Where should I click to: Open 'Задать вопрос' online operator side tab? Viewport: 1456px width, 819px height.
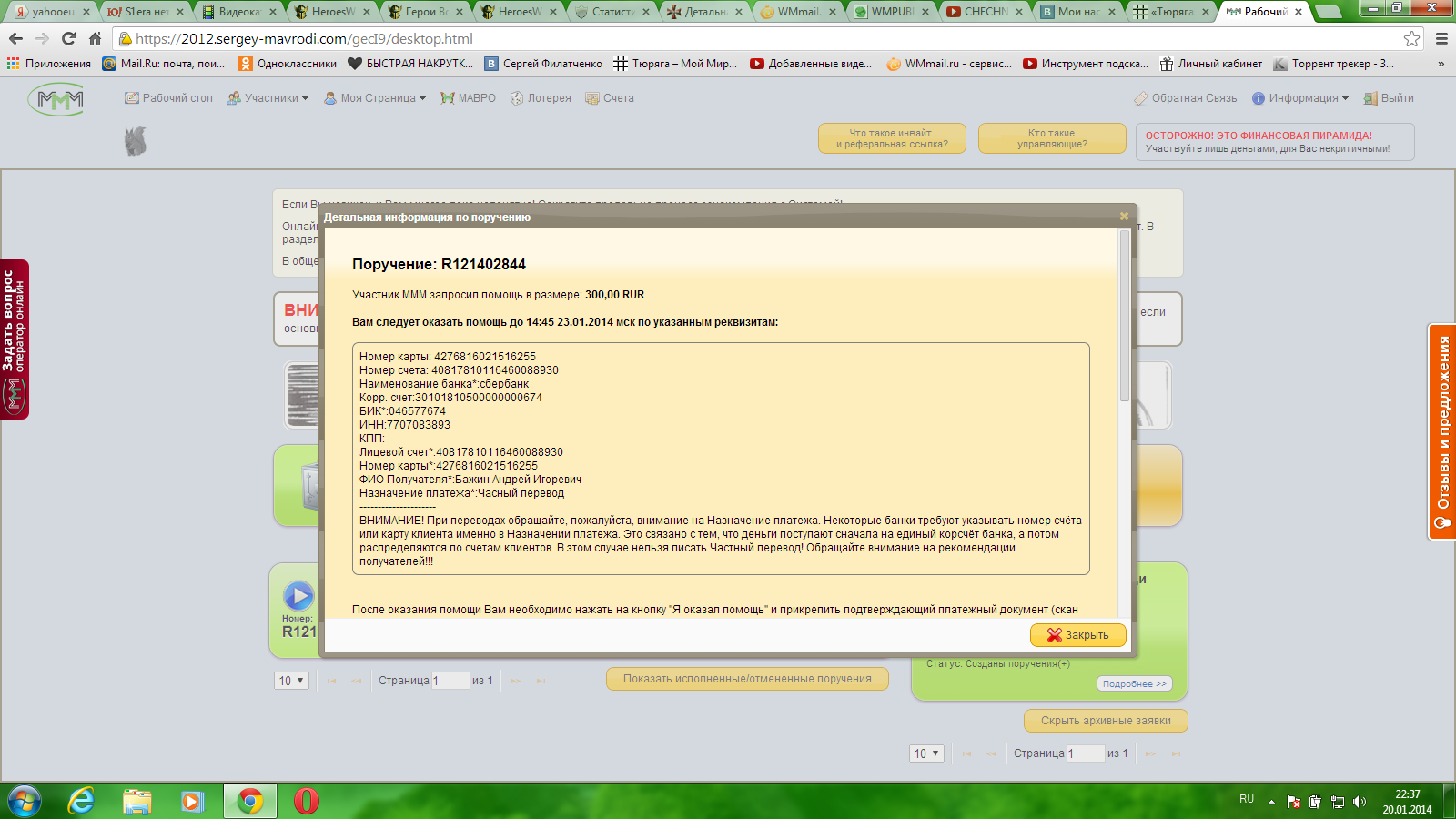click(x=15, y=339)
